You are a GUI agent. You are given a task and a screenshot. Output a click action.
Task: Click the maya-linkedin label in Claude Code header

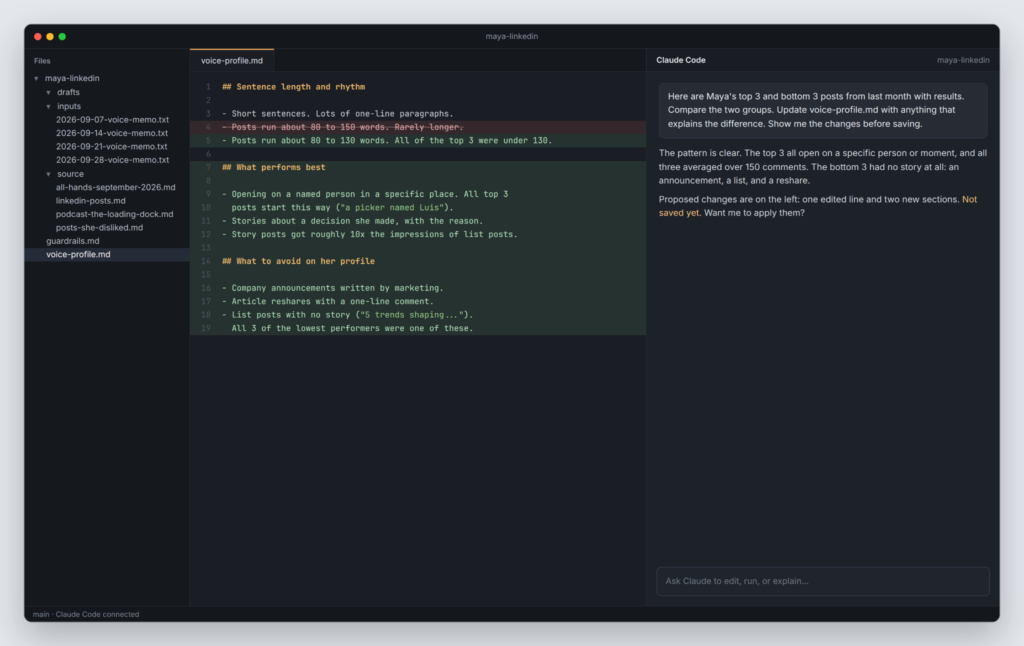[963, 60]
